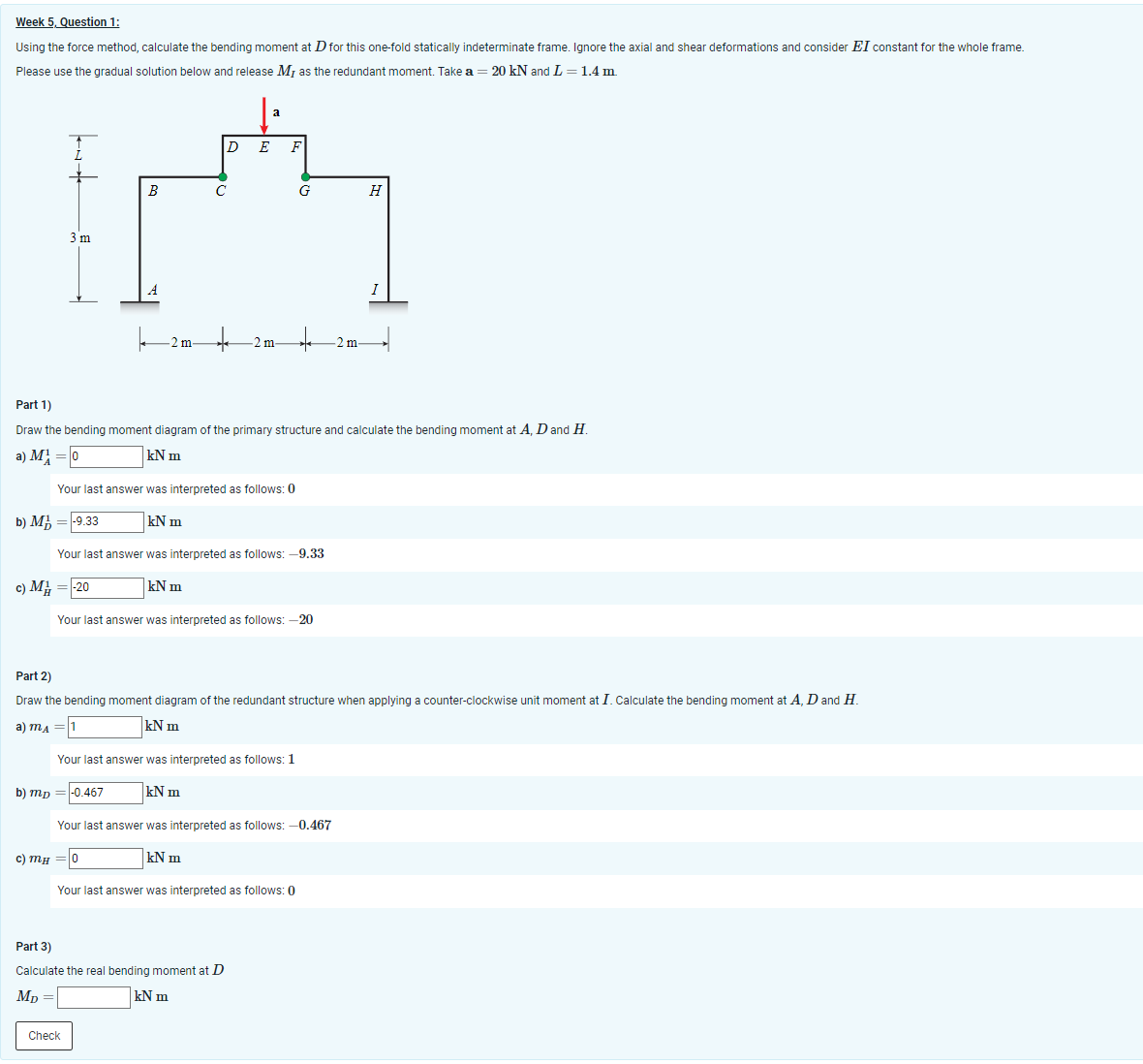Click support symbol at I
The image size is (1143, 1064).
pos(387,303)
